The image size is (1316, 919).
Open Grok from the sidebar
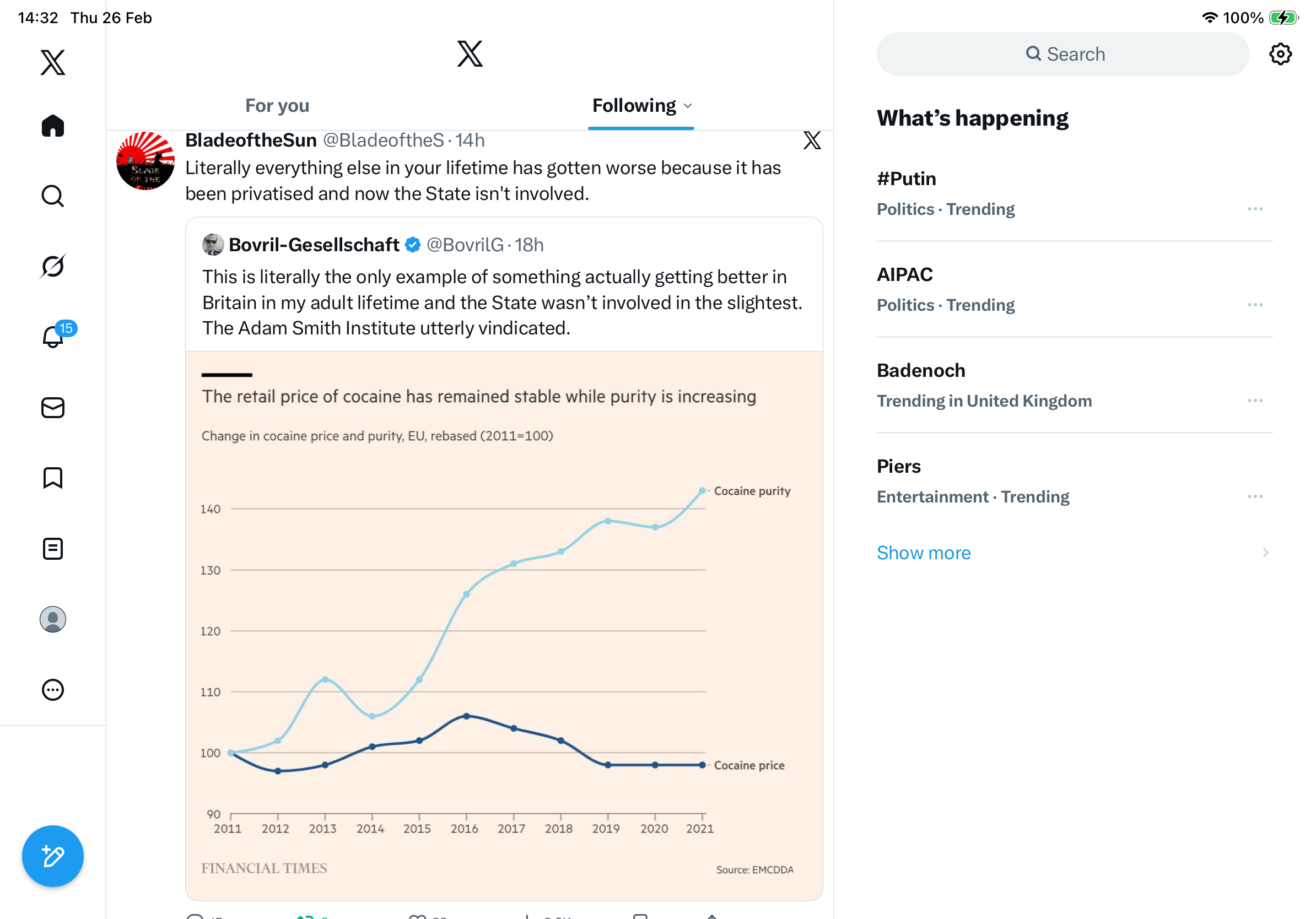coord(53,267)
